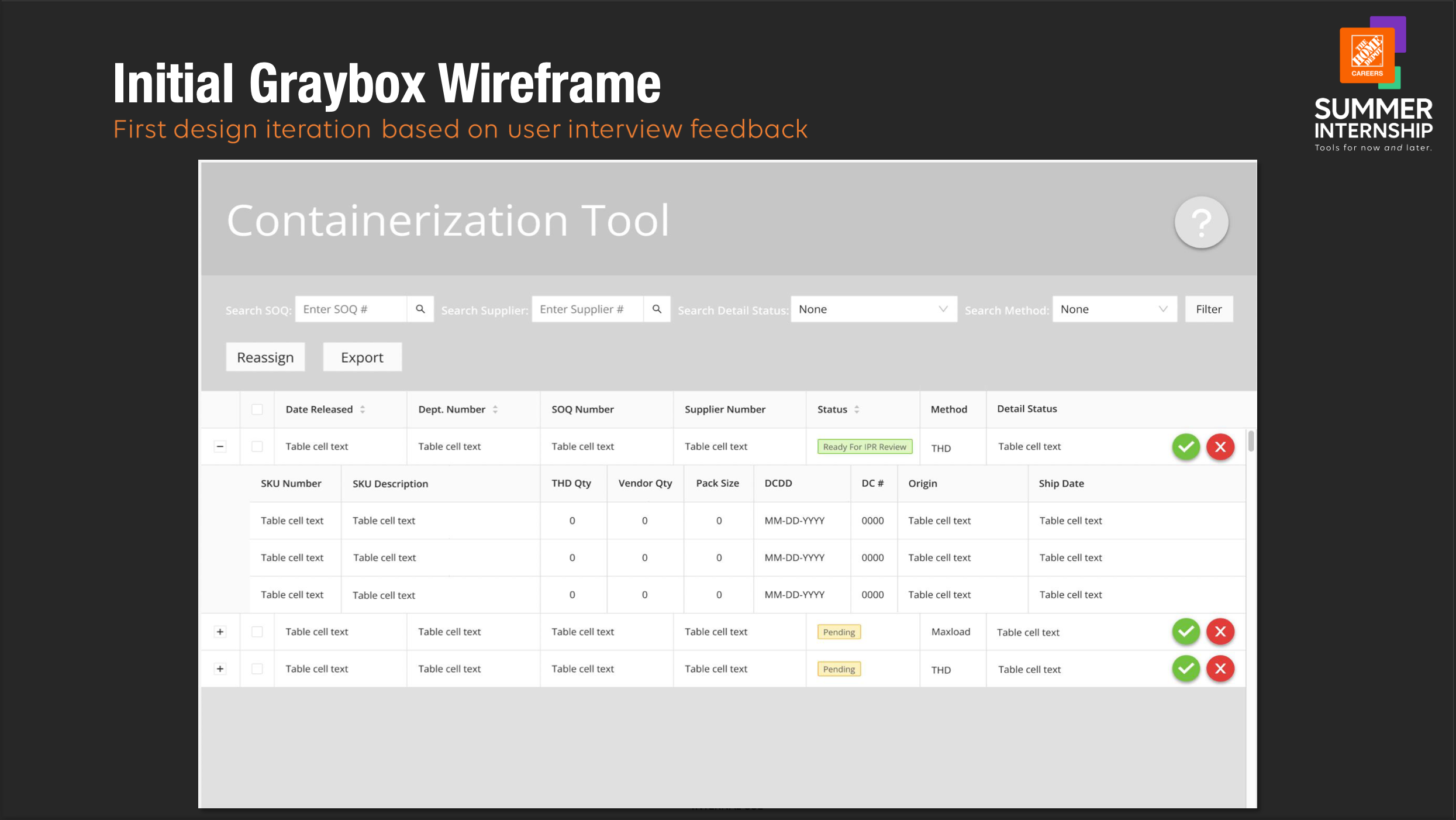Click the Reassign button
This screenshot has width=1456, height=820.
click(x=265, y=357)
